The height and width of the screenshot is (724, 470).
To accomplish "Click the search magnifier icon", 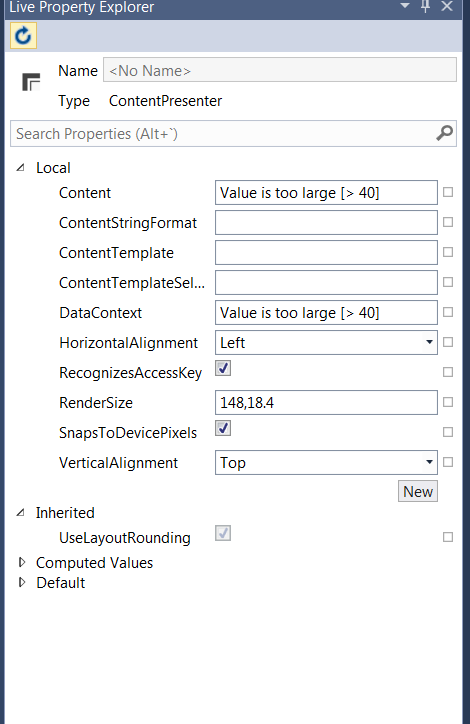I will 444,133.
